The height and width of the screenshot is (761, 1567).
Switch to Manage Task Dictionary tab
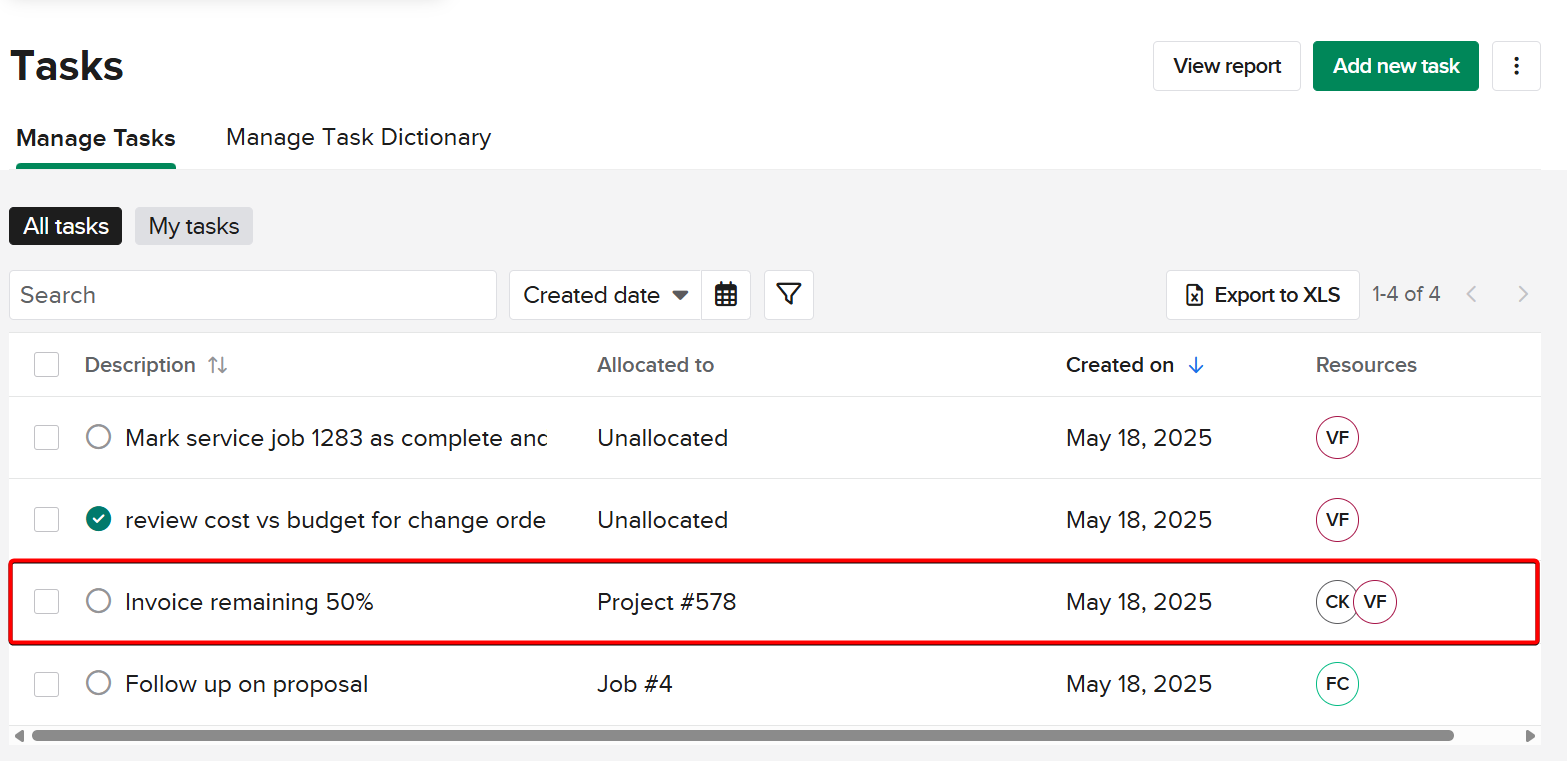(358, 137)
